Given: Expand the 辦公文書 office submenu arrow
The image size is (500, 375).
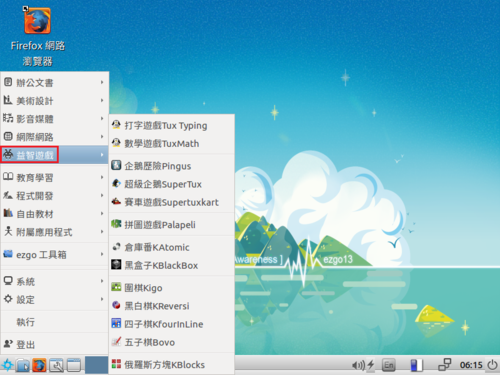Looking at the screenshot, I should click(102, 82).
